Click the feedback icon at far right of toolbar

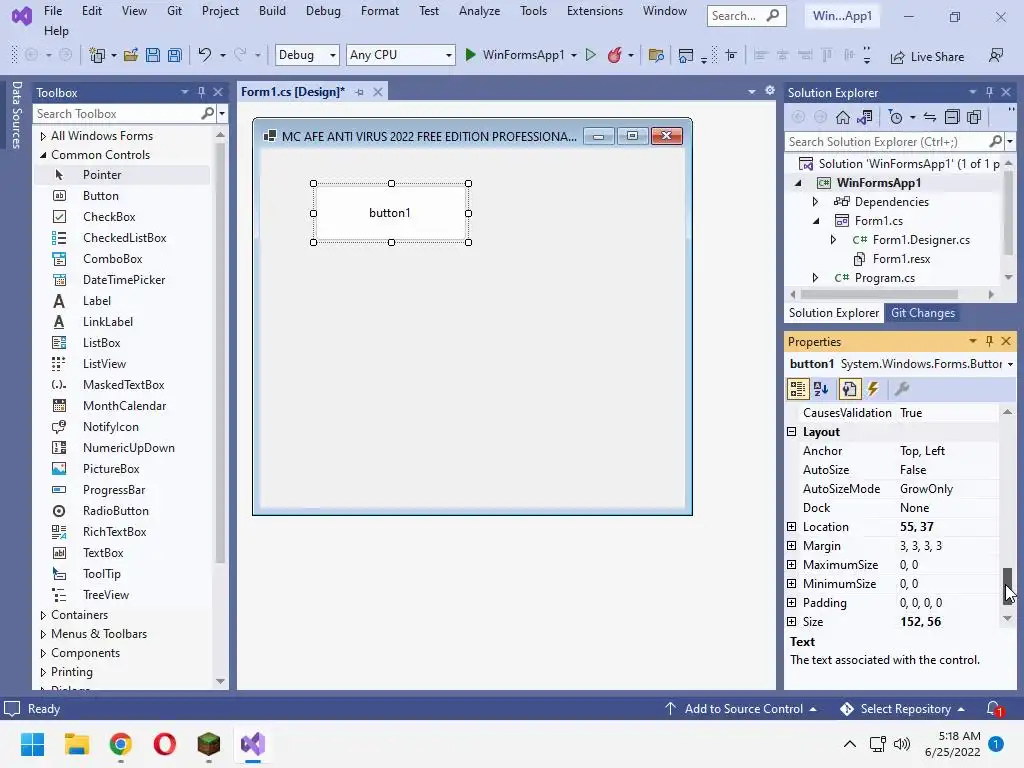coord(996,56)
